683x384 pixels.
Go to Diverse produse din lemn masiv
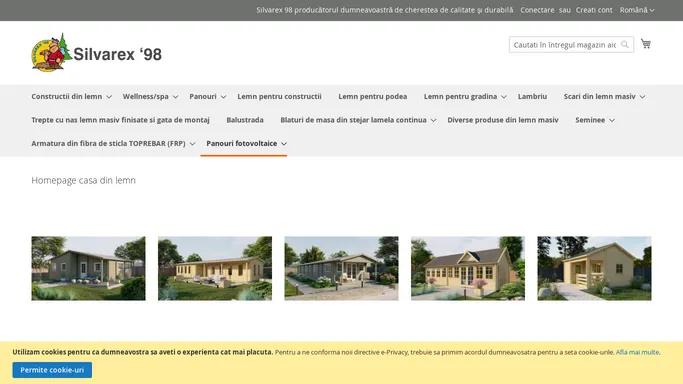(x=503, y=120)
